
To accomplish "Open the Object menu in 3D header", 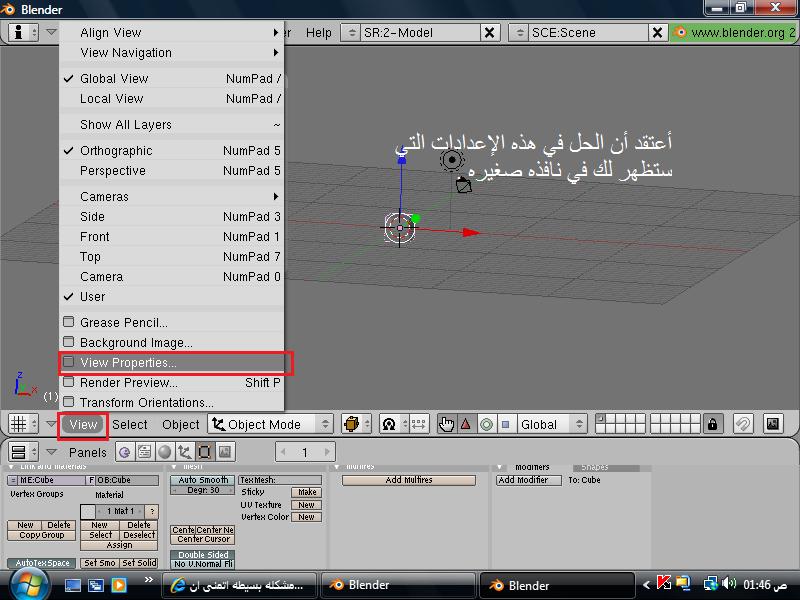I will [181, 424].
